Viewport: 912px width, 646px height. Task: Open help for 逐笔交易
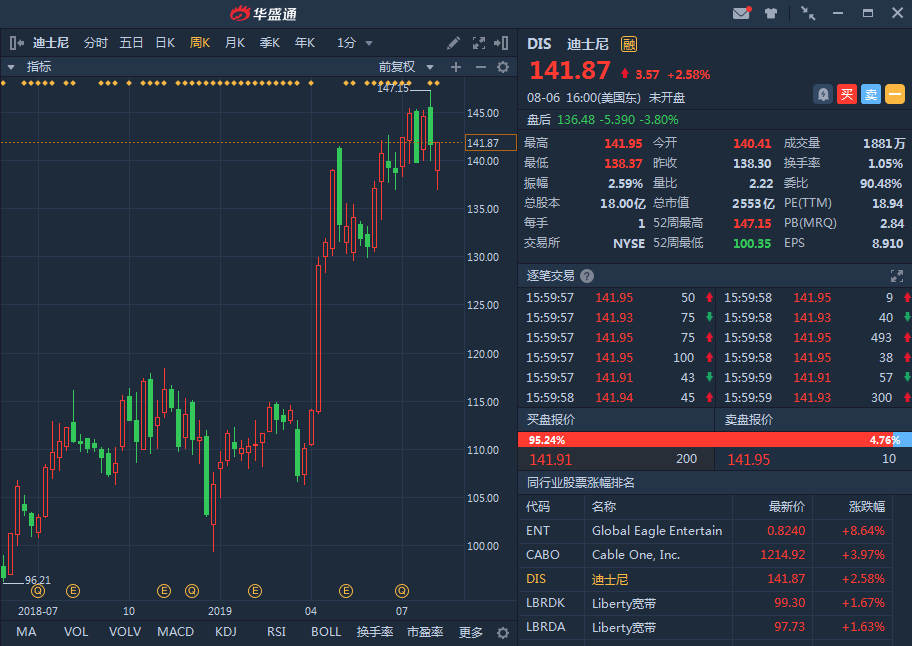[587, 276]
